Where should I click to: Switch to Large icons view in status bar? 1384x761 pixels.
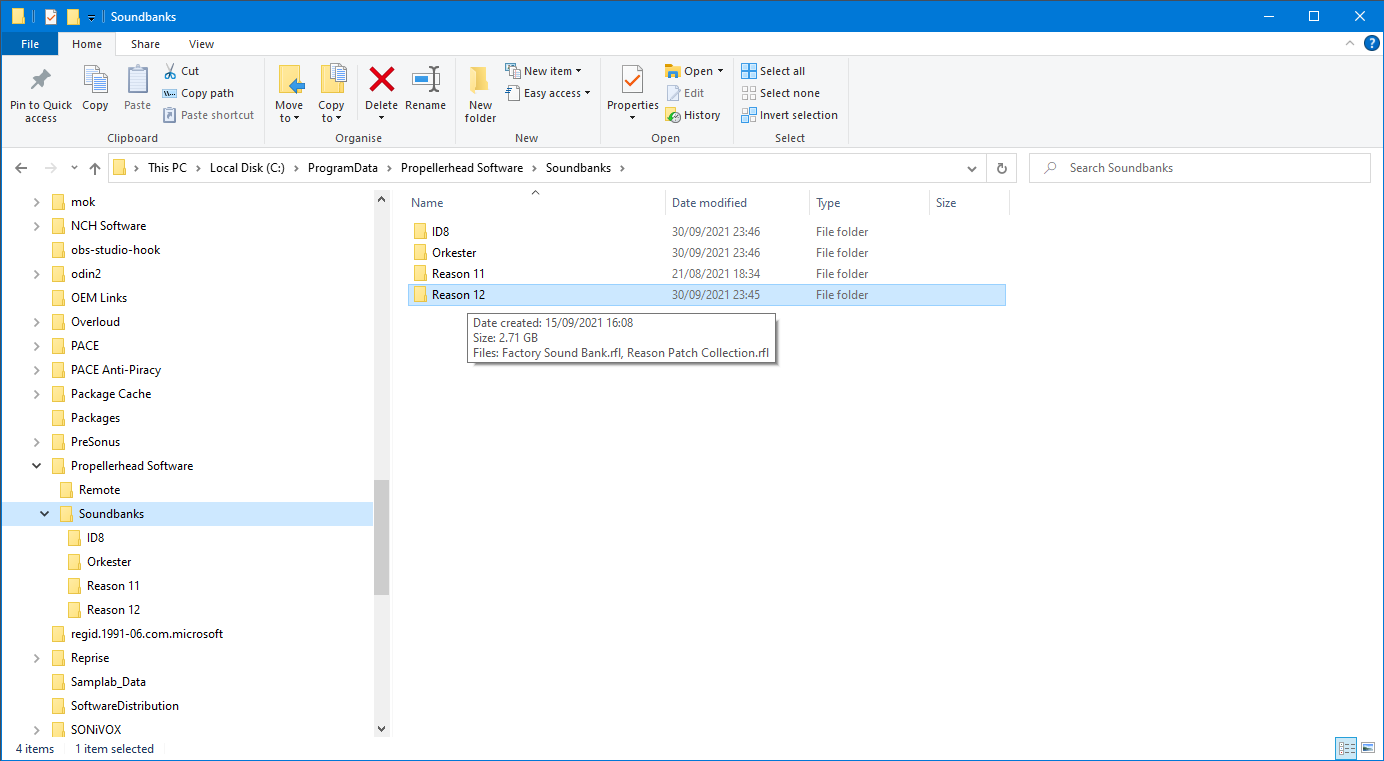[x=1368, y=748]
